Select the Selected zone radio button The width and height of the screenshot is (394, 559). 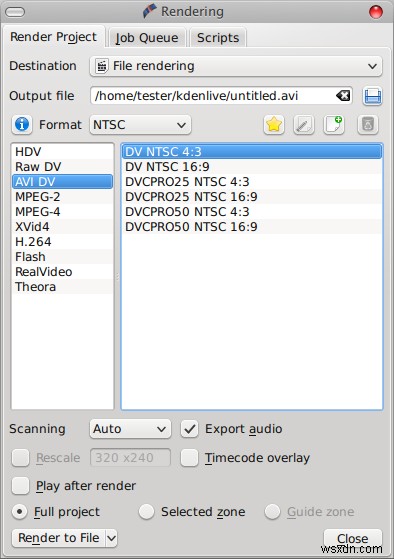coord(147,512)
